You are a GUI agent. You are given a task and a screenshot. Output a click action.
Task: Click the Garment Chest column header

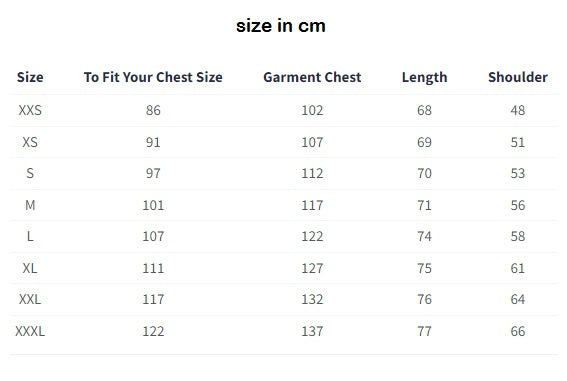[x=312, y=77]
